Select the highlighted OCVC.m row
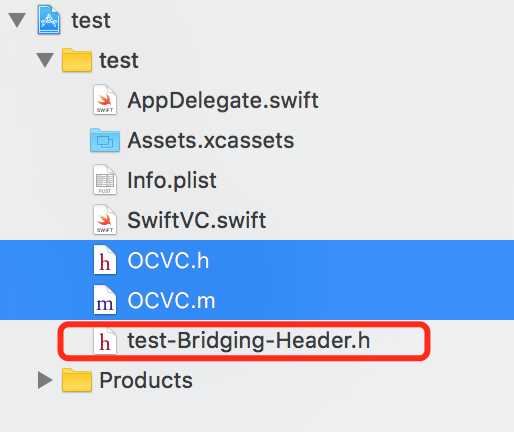The height and width of the screenshot is (432, 514). (x=257, y=300)
